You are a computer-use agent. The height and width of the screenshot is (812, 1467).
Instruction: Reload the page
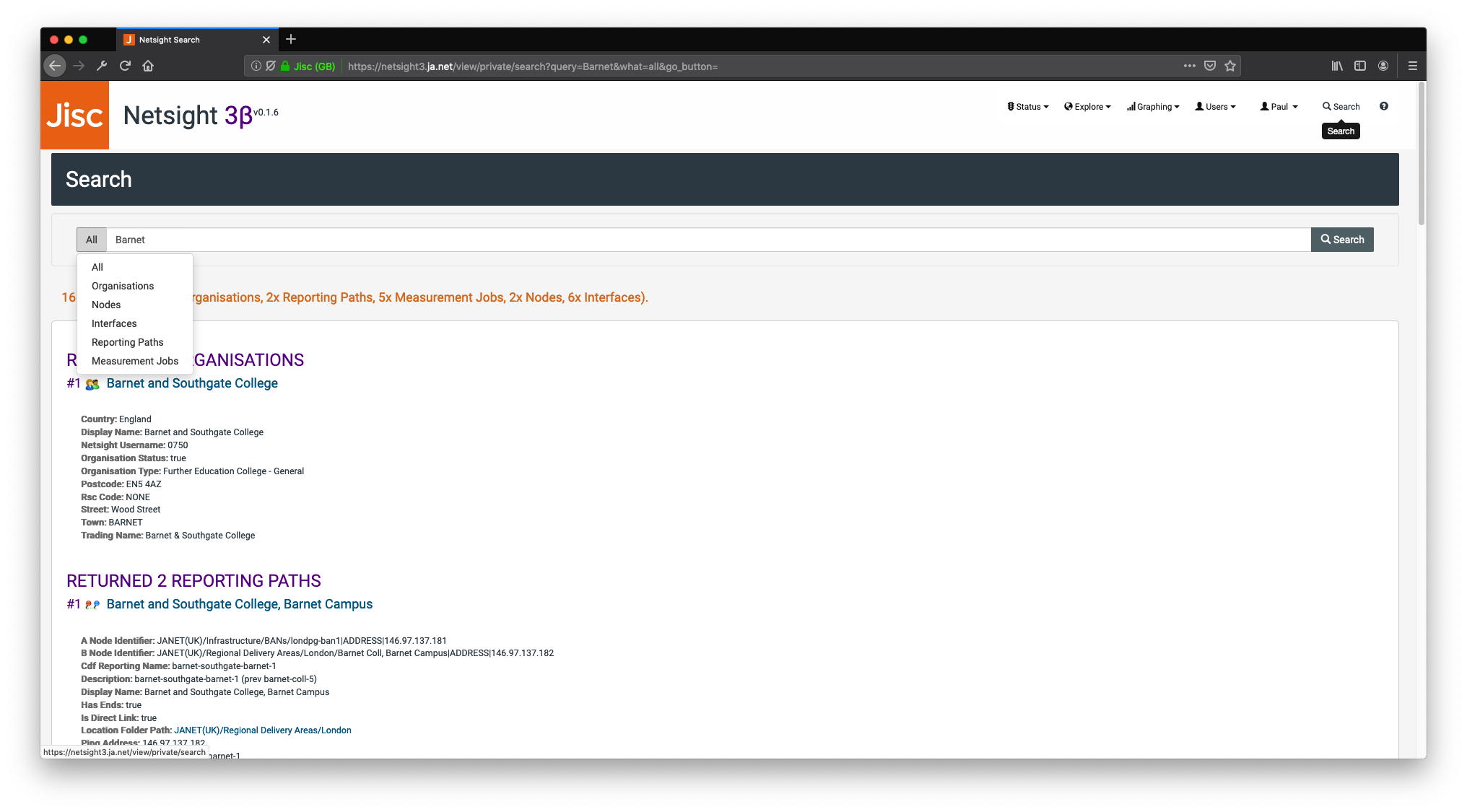[x=125, y=66]
